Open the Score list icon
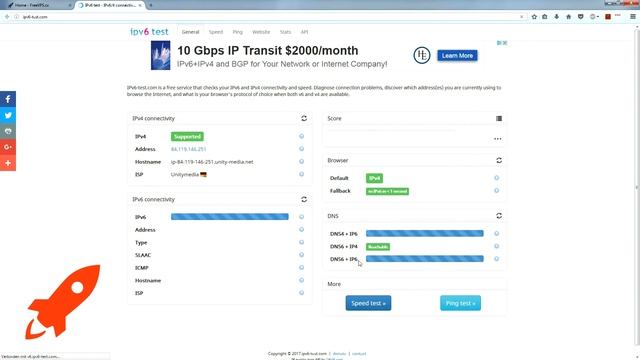 (x=499, y=118)
